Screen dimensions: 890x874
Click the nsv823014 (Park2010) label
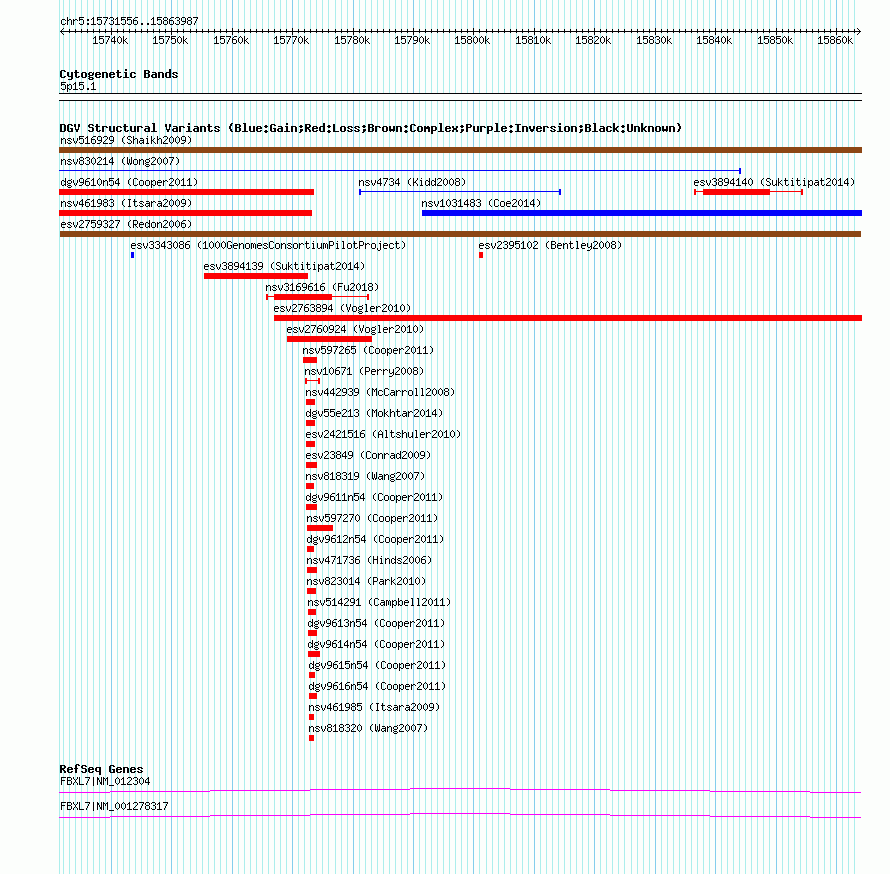[366, 581]
